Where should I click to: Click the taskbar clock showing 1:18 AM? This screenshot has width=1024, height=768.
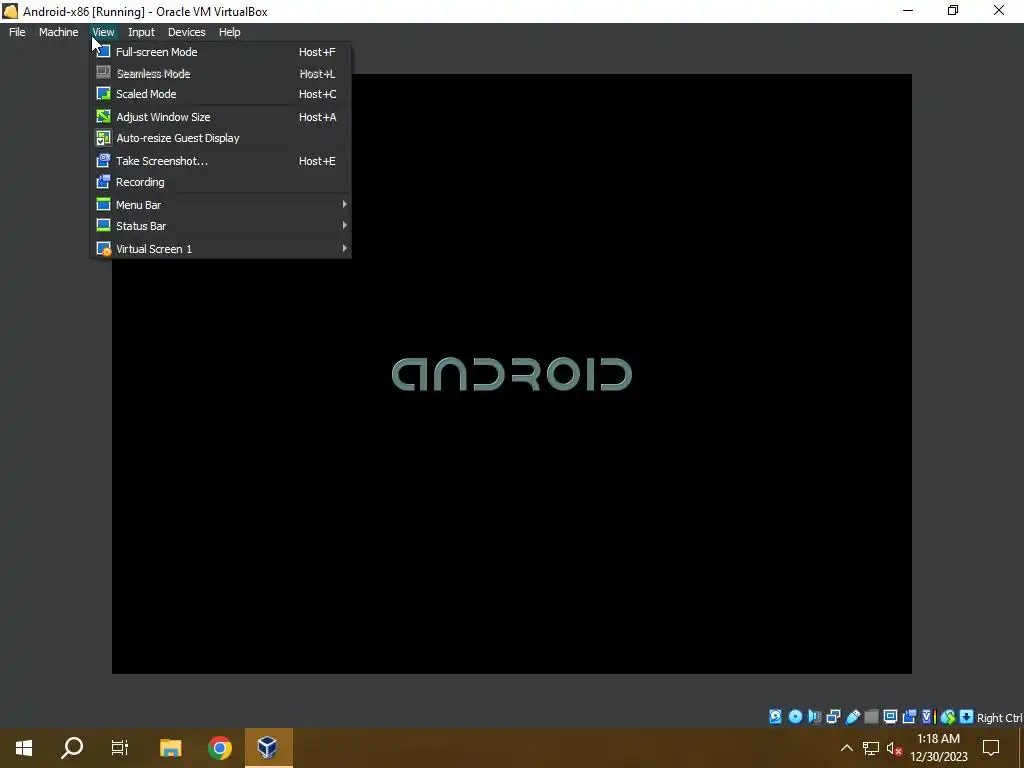click(x=938, y=748)
